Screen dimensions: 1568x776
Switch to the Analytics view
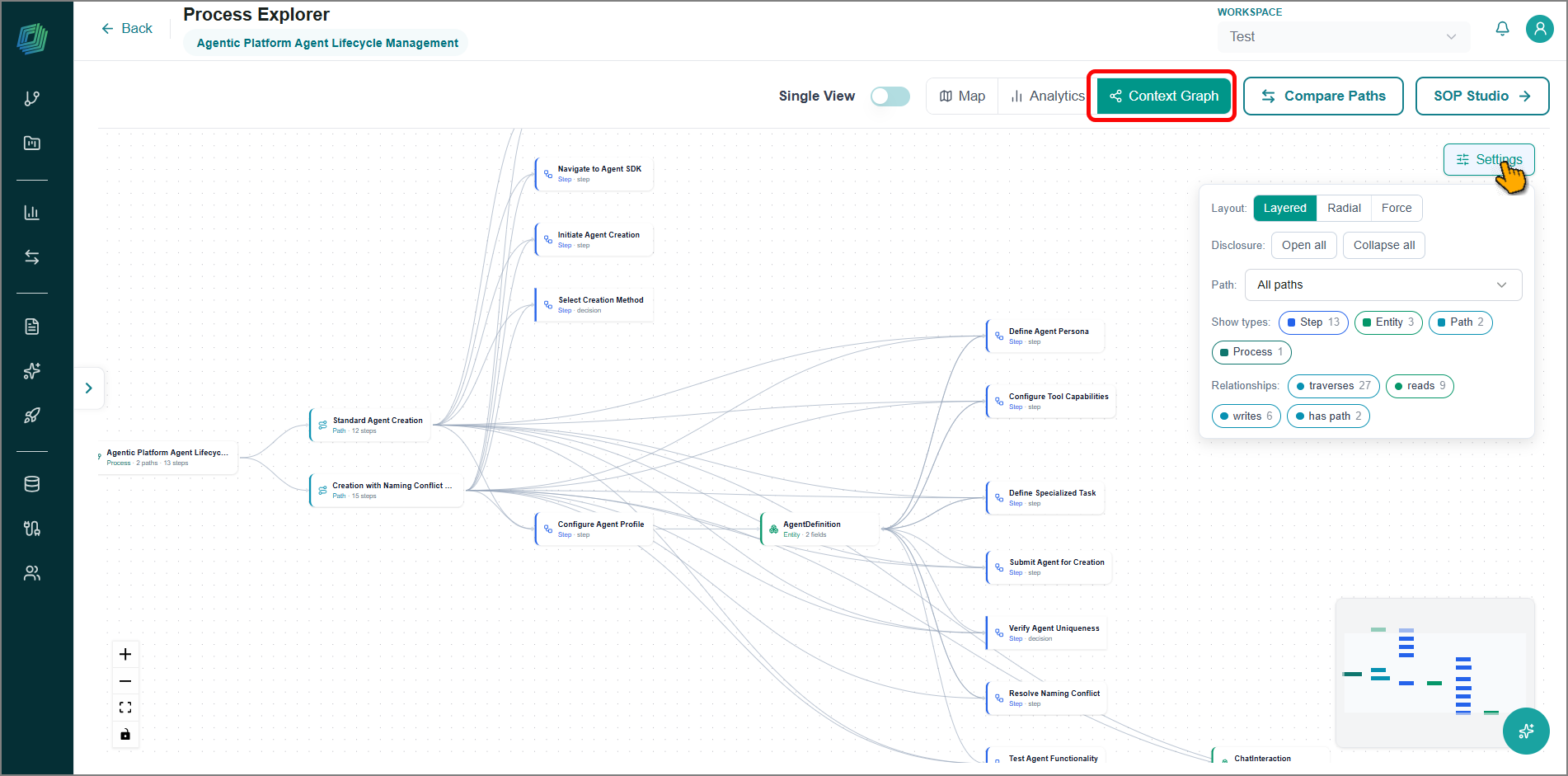1047,96
